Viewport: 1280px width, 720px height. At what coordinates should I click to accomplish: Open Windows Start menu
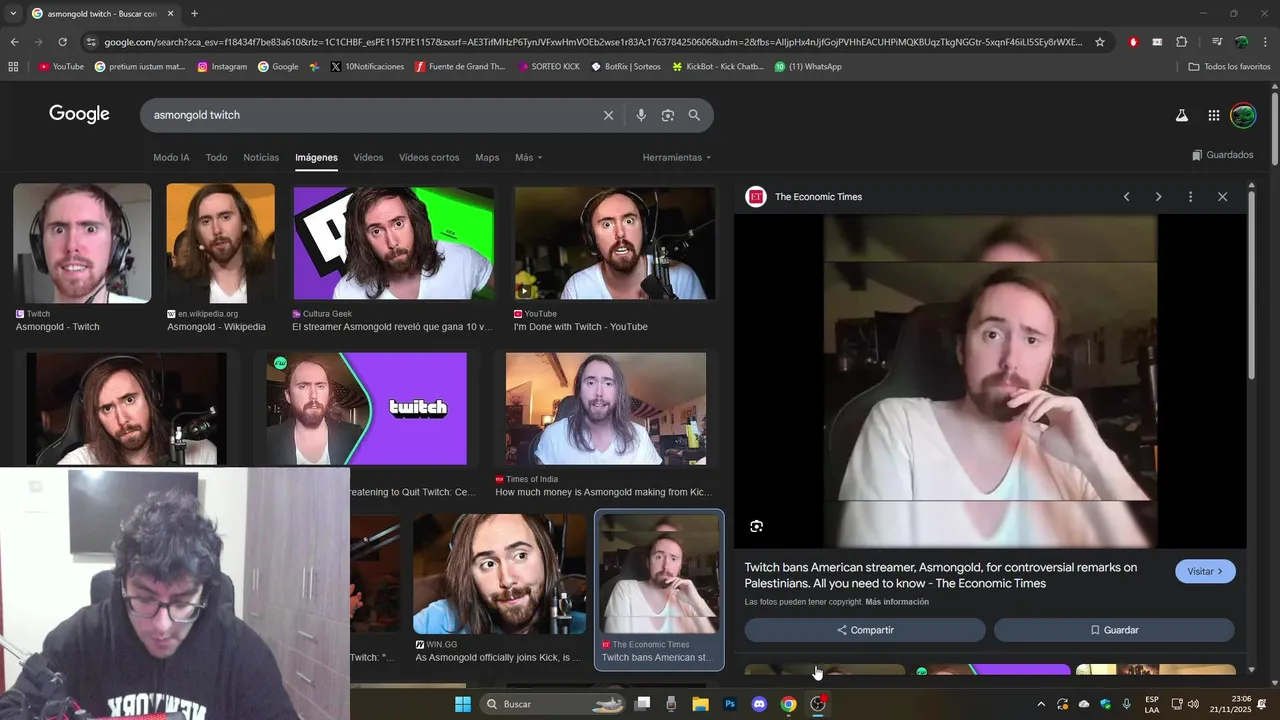(462, 704)
